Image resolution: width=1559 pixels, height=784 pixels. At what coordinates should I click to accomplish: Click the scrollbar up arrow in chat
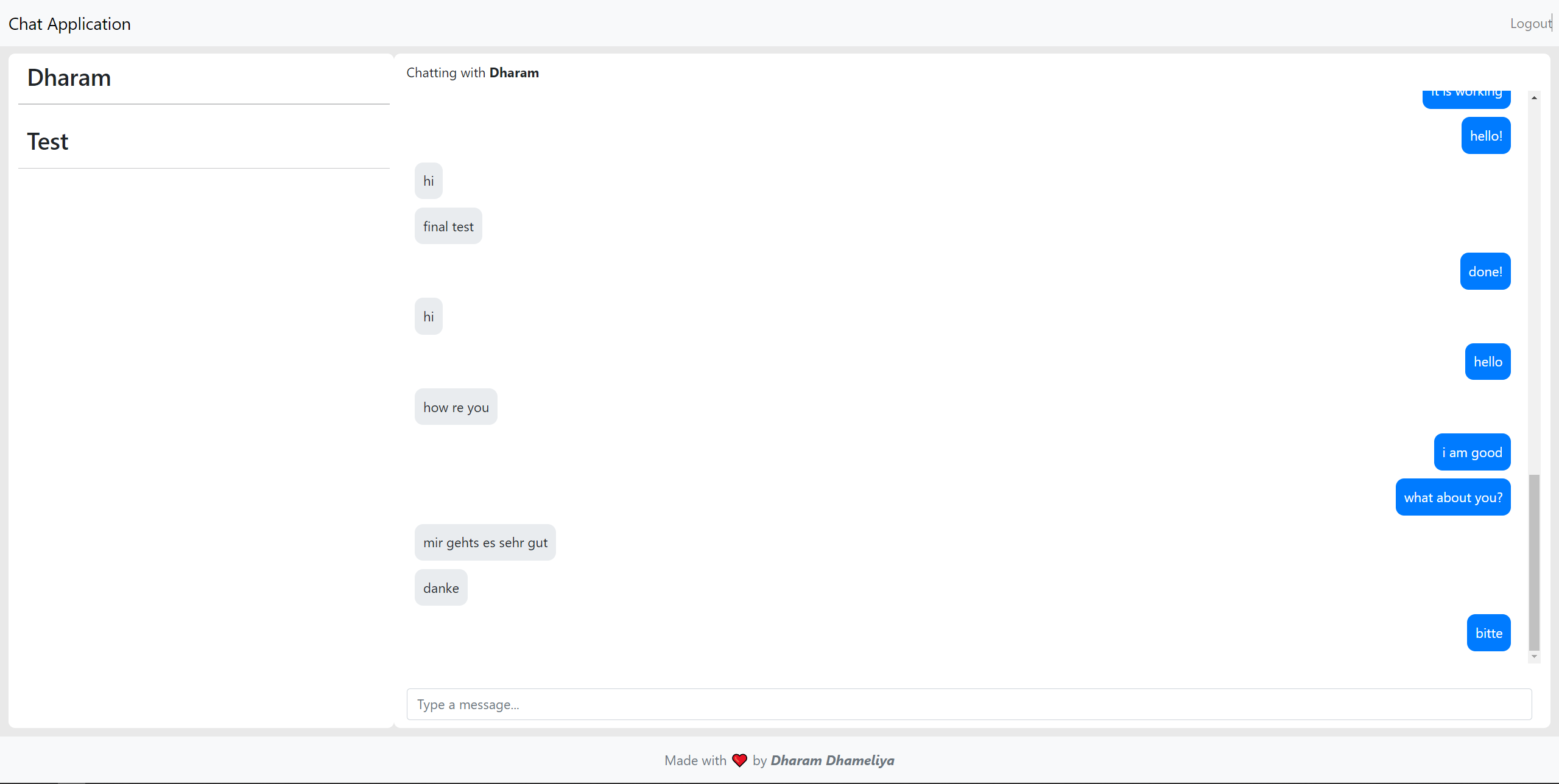coord(1534,97)
